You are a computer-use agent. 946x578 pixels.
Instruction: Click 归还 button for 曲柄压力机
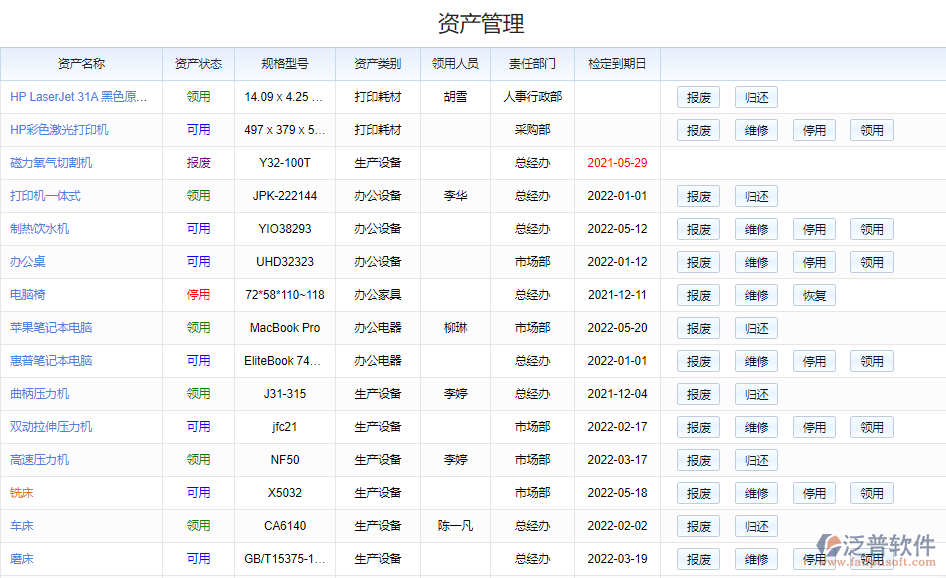point(756,394)
